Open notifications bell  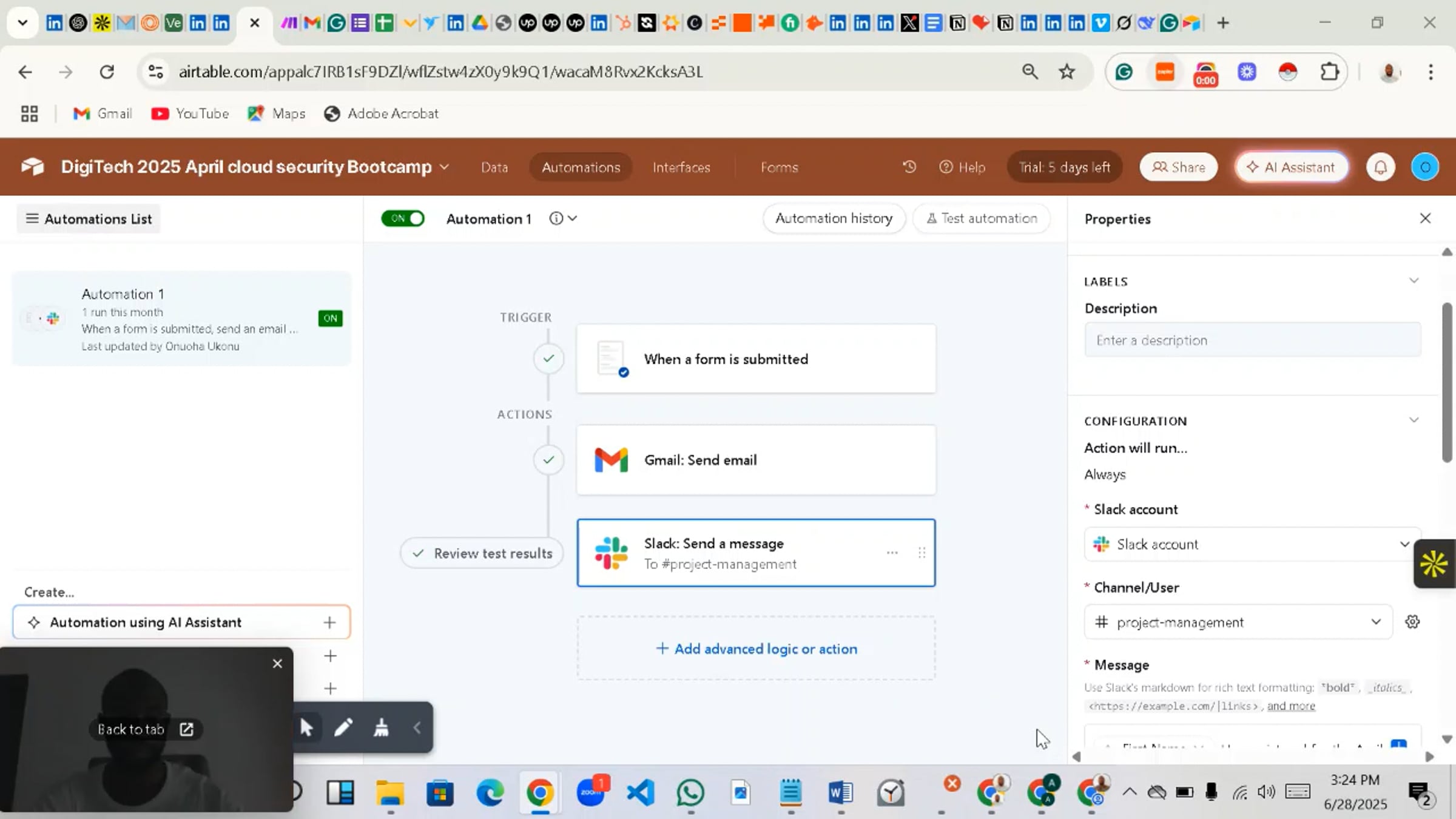(x=1381, y=167)
